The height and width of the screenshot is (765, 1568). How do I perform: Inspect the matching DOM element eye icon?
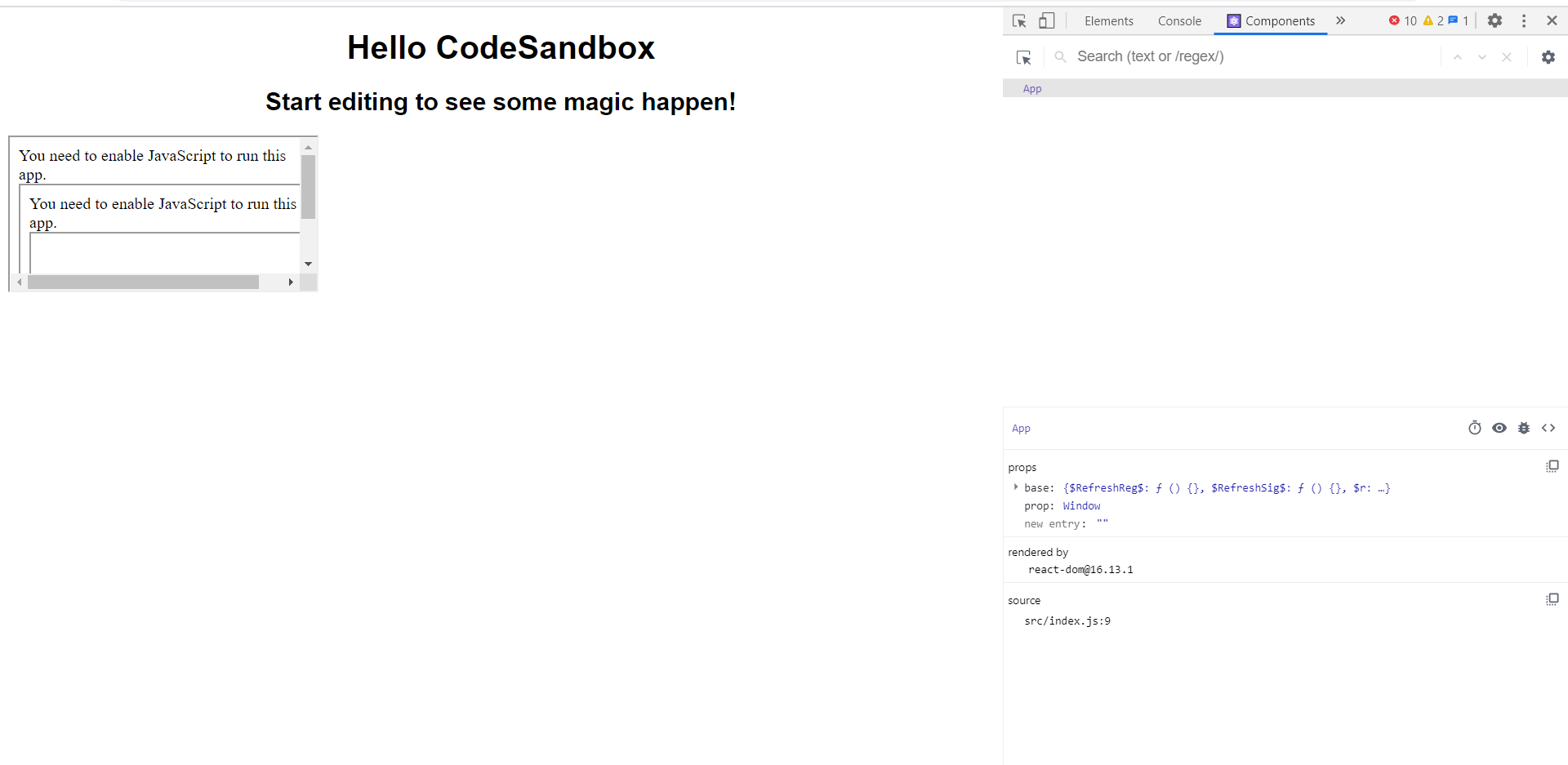pyautogui.click(x=1499, y=428)
